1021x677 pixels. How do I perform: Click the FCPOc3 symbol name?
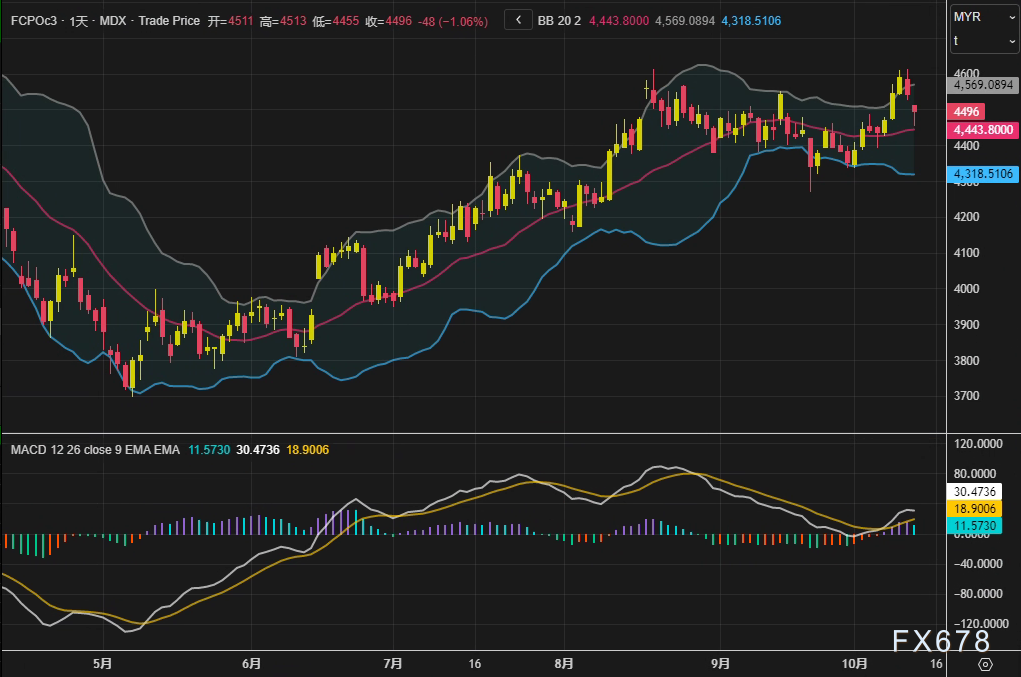pyautogui.click(x=33, y=20)
